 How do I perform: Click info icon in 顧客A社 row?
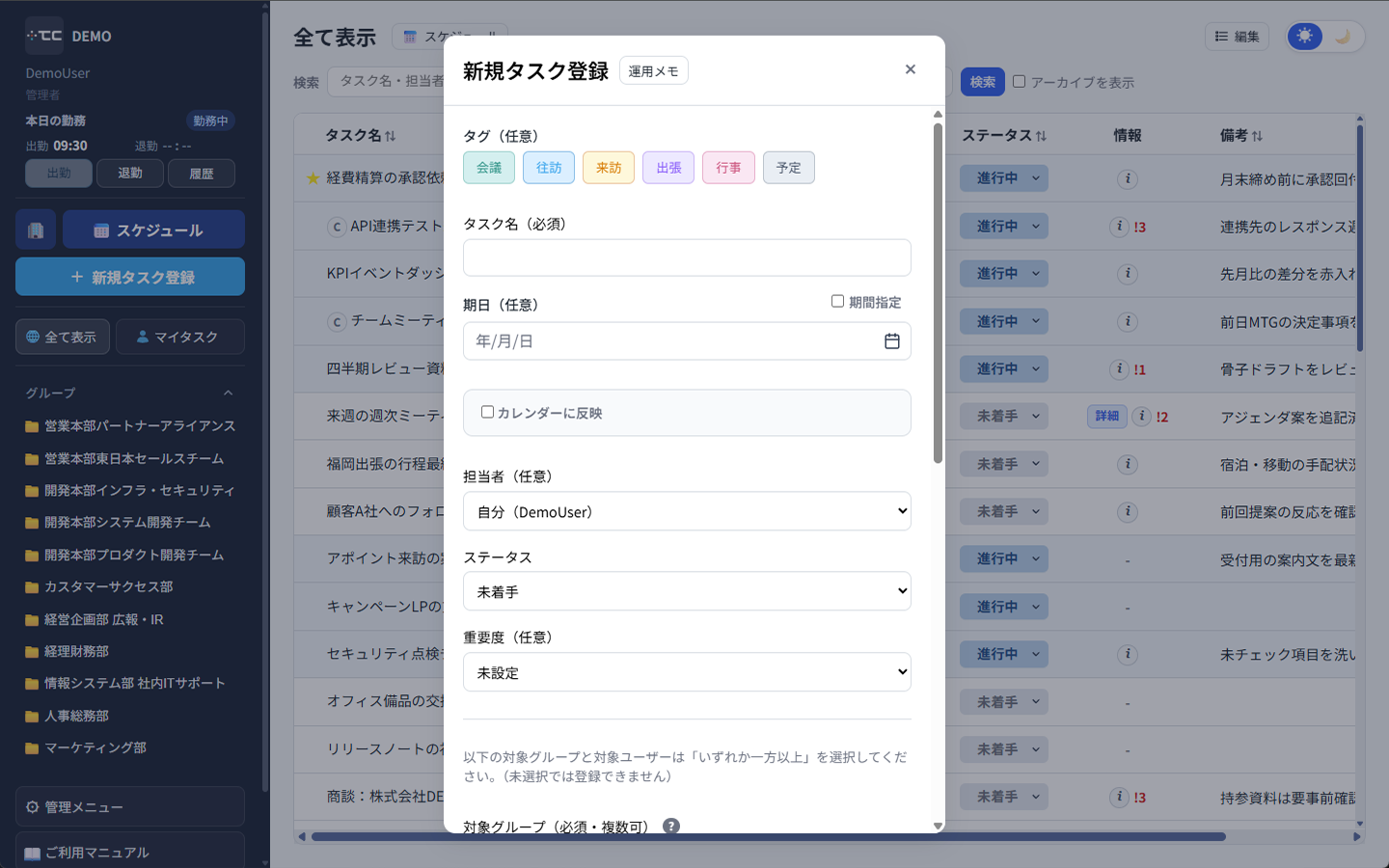click(x=1128, y=511)
